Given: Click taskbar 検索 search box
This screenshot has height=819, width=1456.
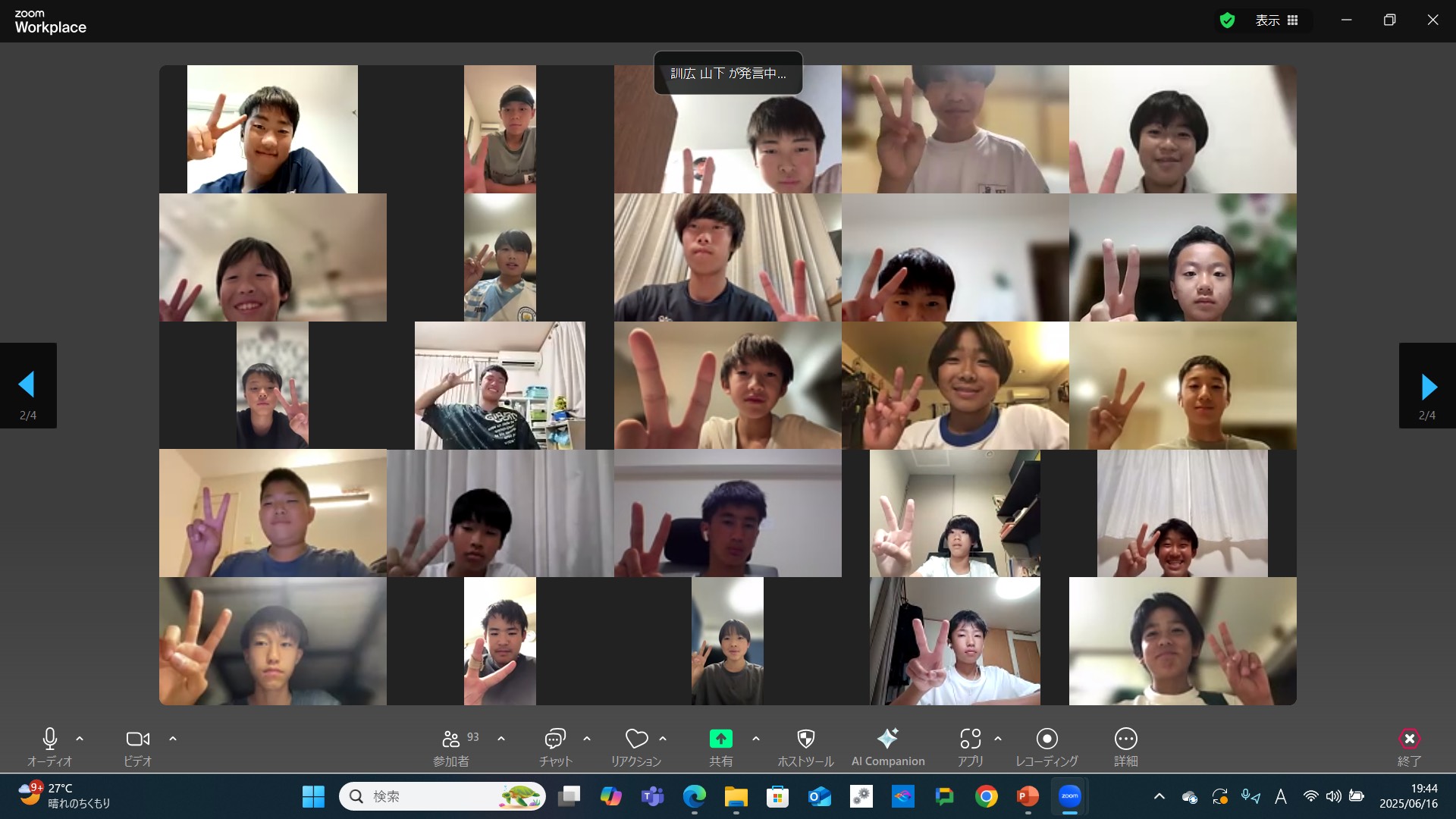Looking at the screenshot, I should 442,796.
